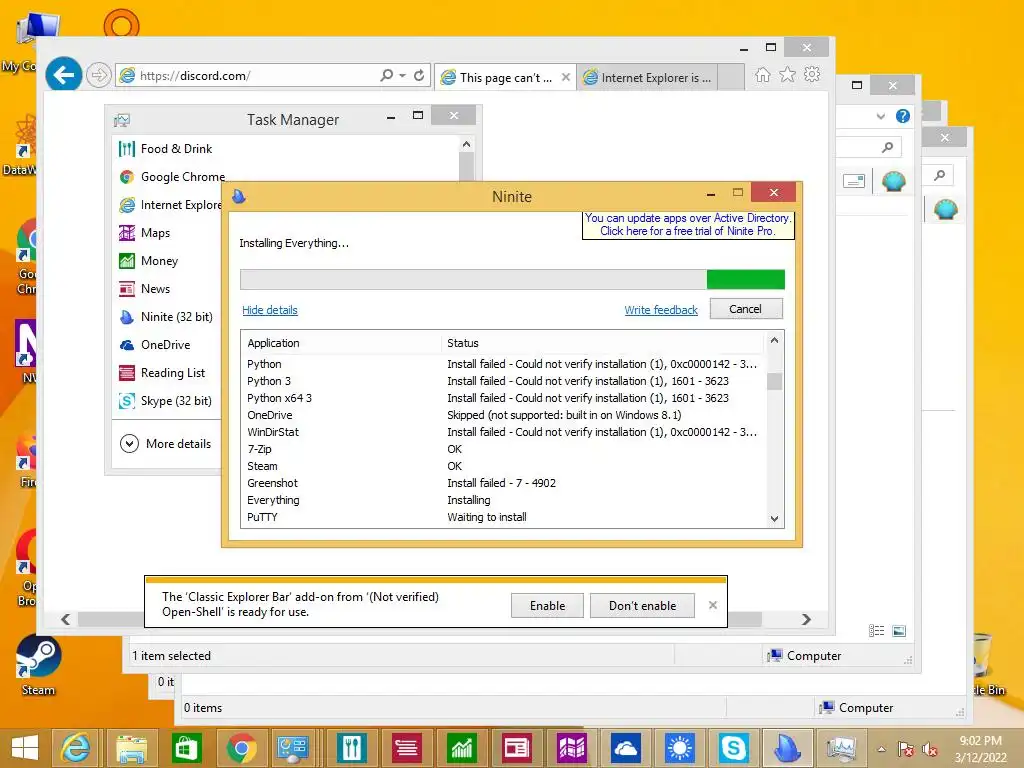Select the WinDirStat row in Ninite

pos(503,432)
